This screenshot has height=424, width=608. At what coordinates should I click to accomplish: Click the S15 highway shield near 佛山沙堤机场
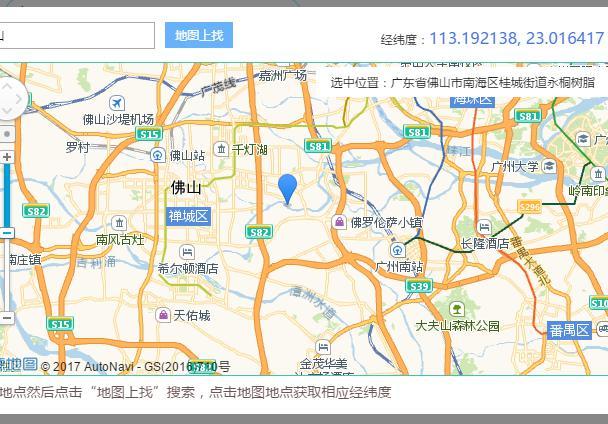pyautogui.click(x=149, y=134)
